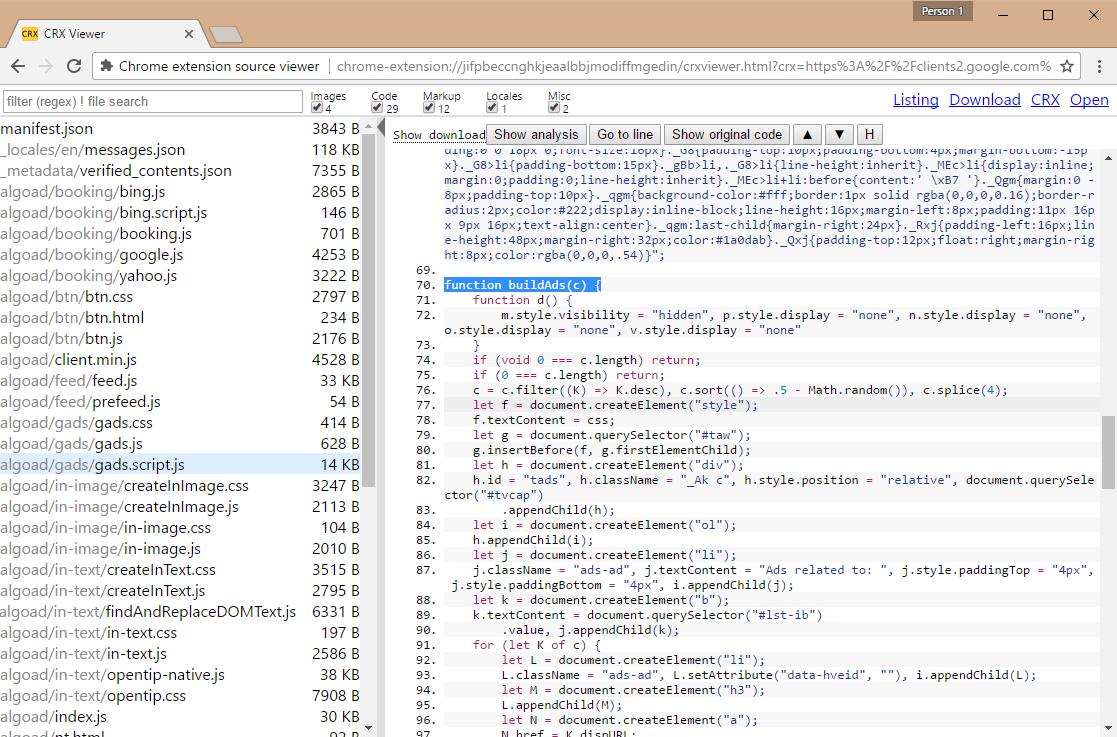Image resolution: width=1117 pixels, height=737 pixels.
Task: Open the Chrome menu (three dots)
Action: 1100,64
